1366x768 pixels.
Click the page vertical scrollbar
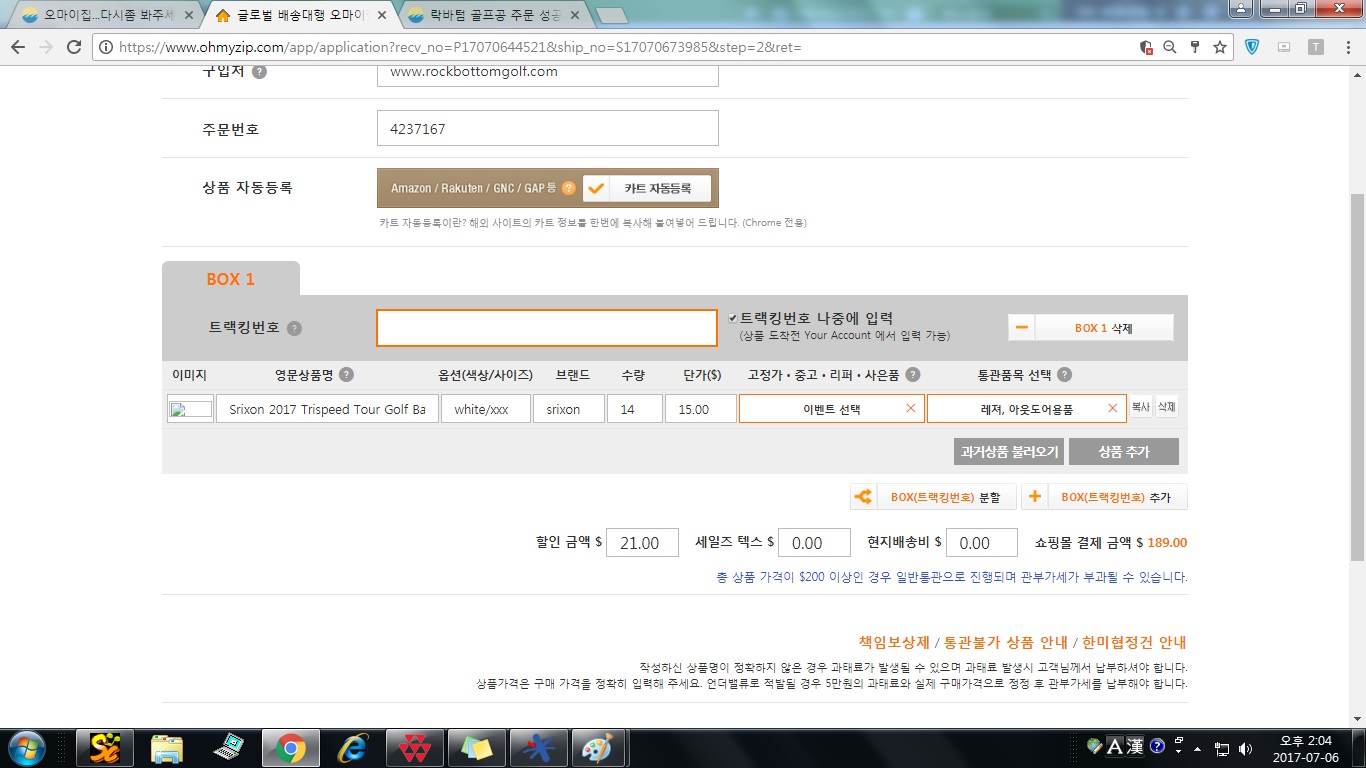1357,380
